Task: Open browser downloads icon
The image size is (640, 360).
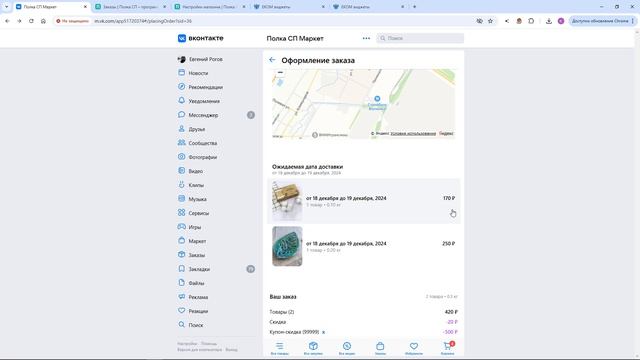Action: tap(549, 21)
